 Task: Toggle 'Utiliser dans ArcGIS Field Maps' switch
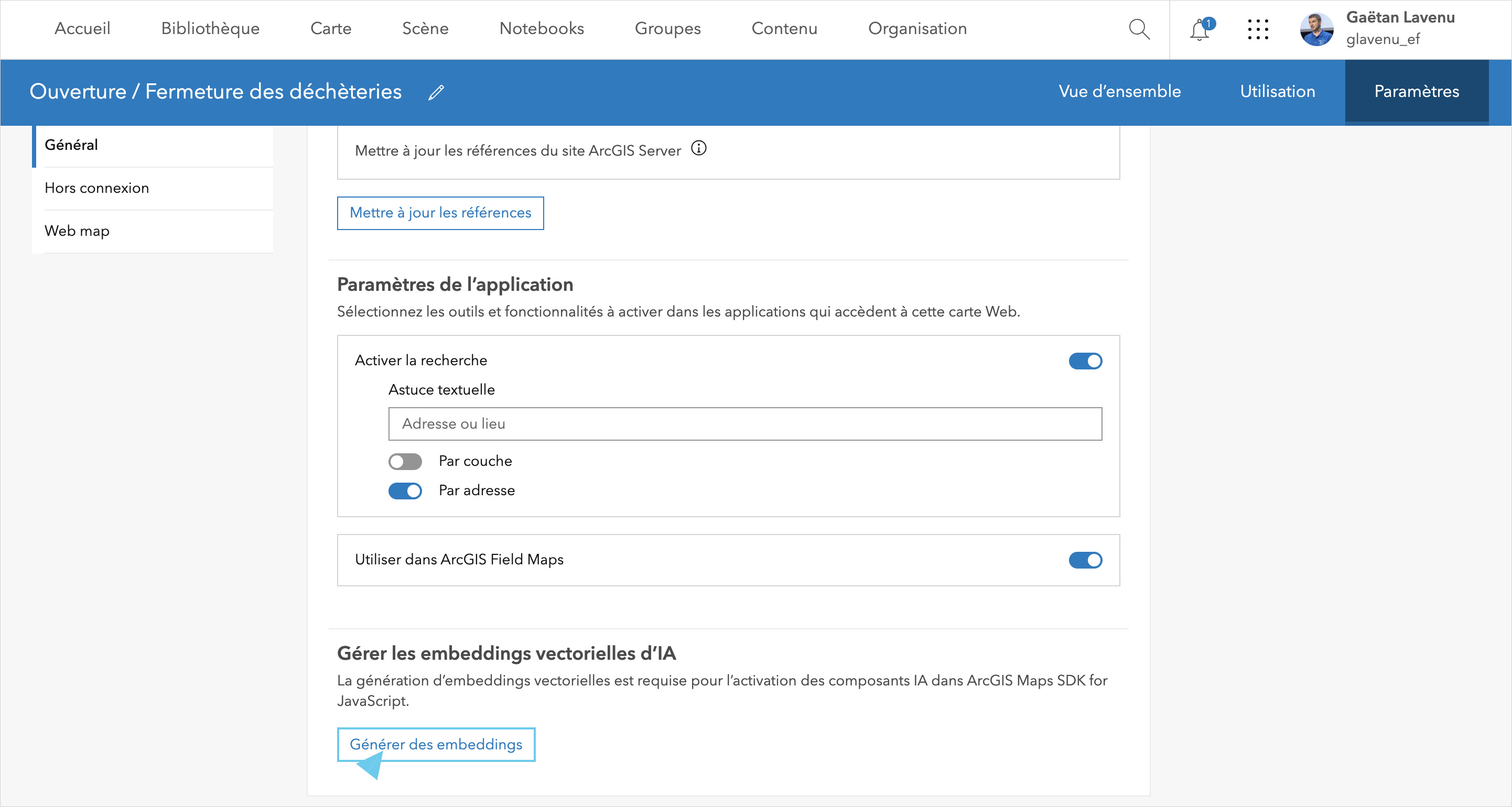click(x=1085, y=560)
